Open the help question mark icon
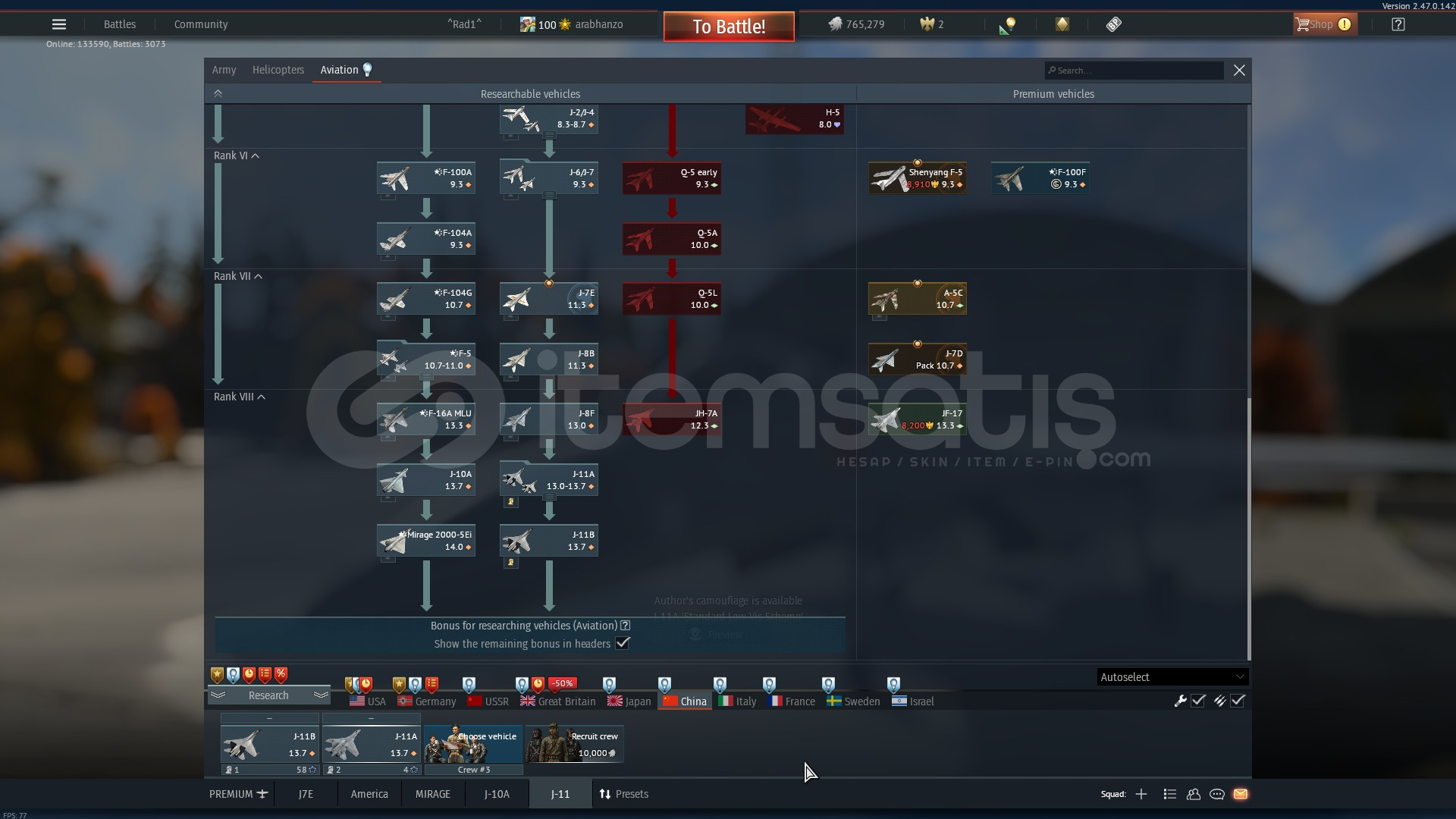1456x819 pixels. 1398,24
